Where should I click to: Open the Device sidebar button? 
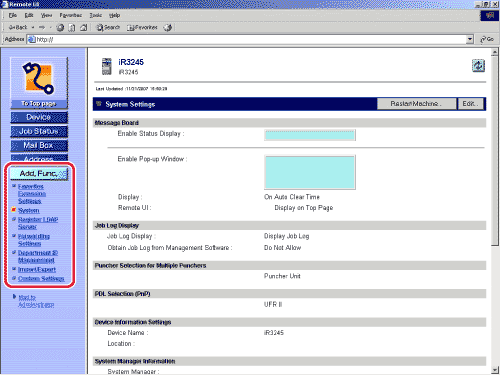tap(39, 117)
